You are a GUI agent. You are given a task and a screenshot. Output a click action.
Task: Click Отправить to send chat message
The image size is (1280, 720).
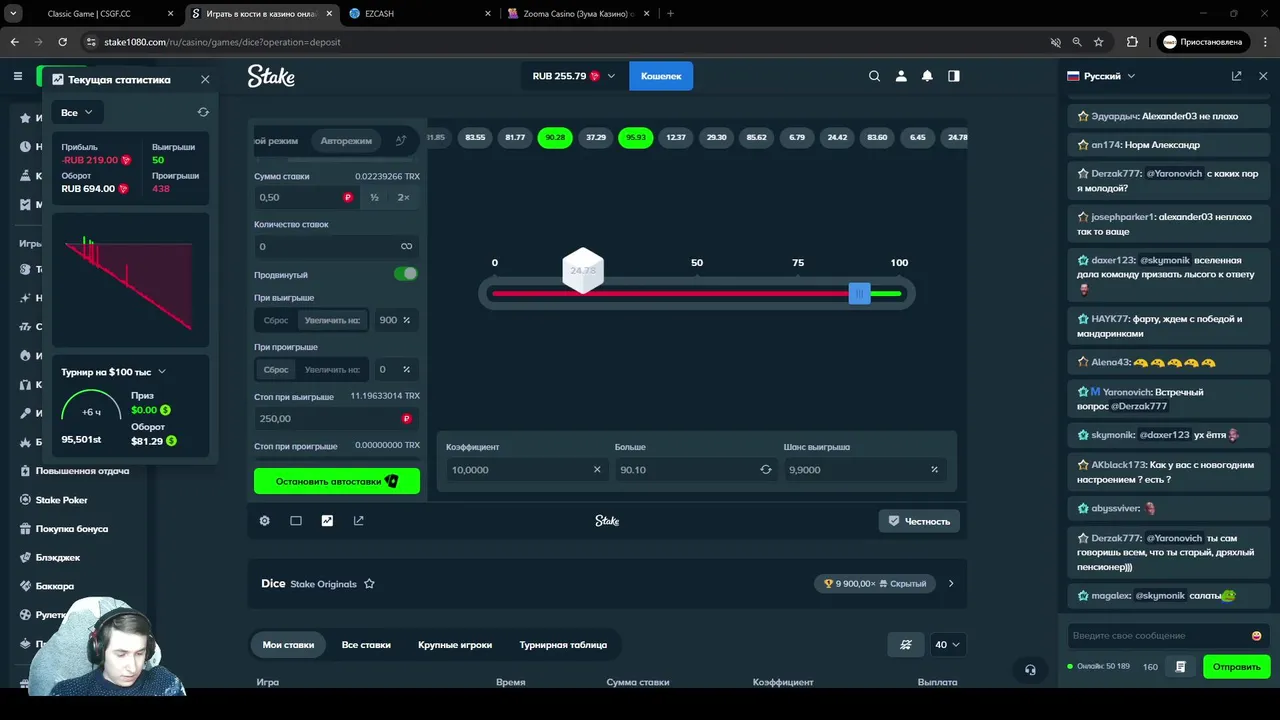click(x=1237, y=667)
